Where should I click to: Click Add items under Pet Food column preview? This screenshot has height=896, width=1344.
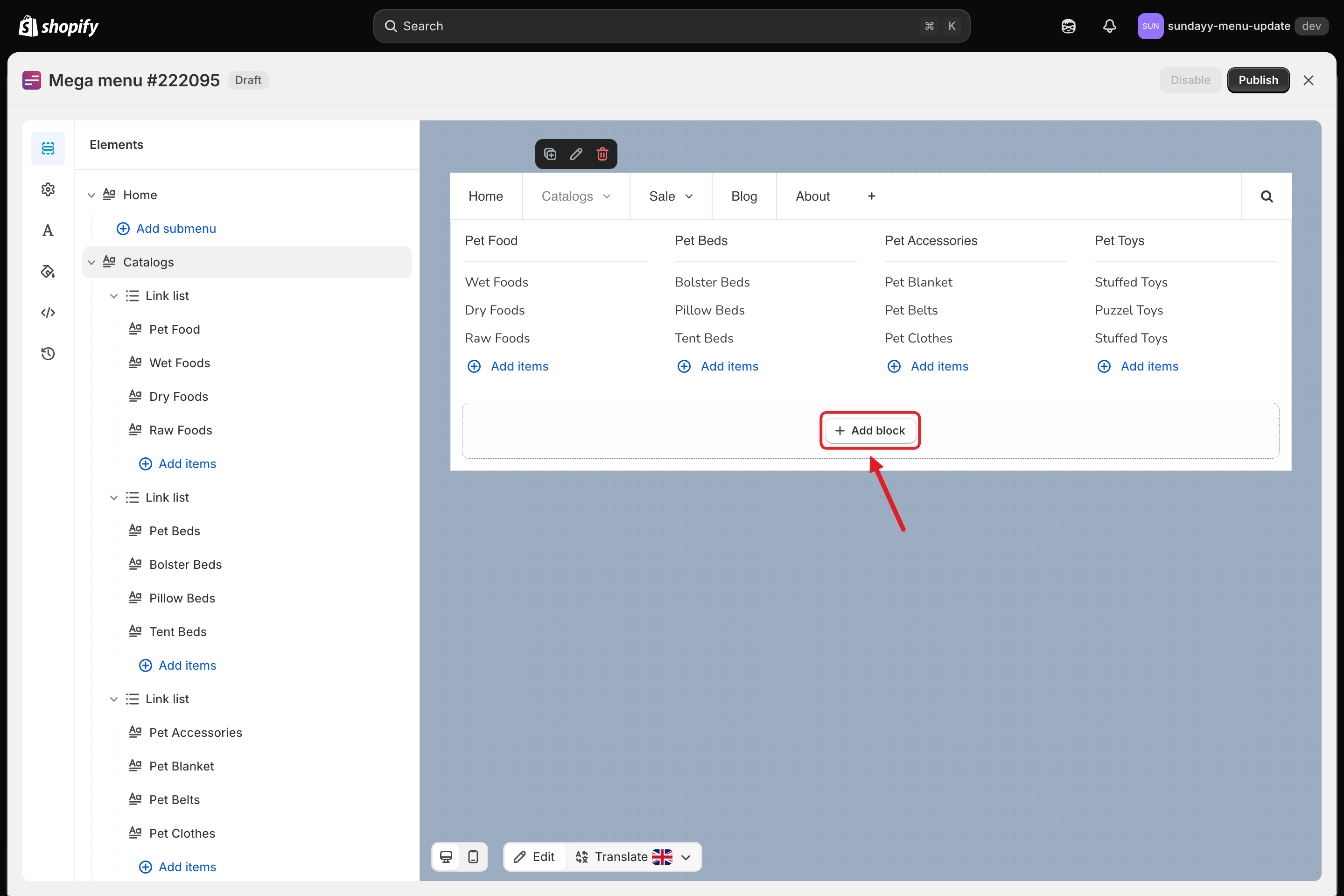click(508, 366)
